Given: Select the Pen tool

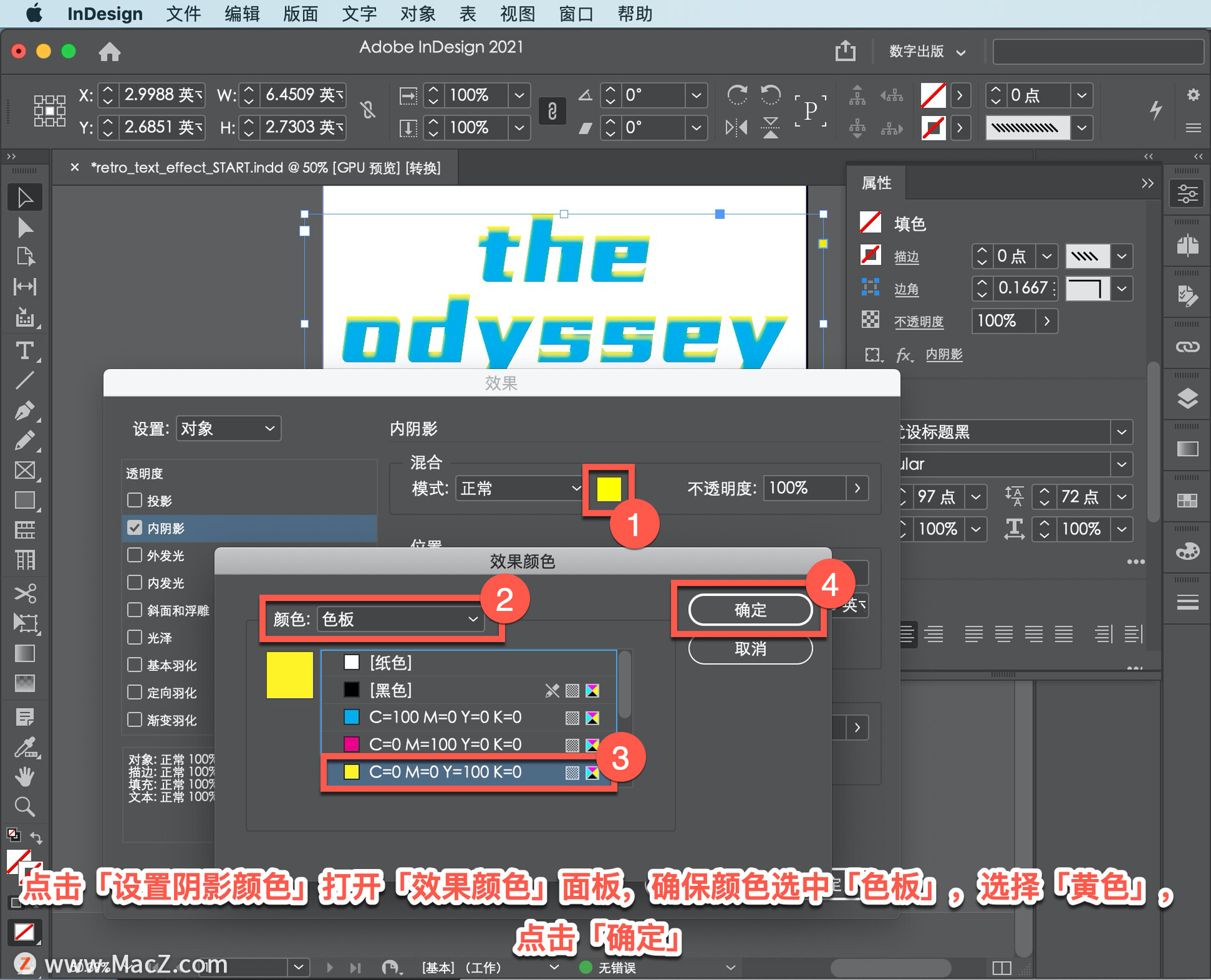Looking at the screenshot, I should [25, 411].
